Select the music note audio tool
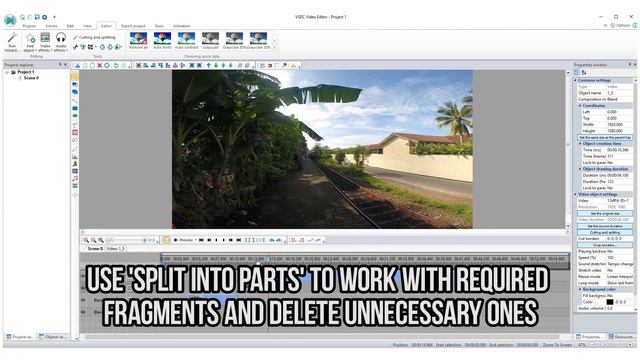The height and width of the screenshot is (360, 640). [x=75, y=178]
